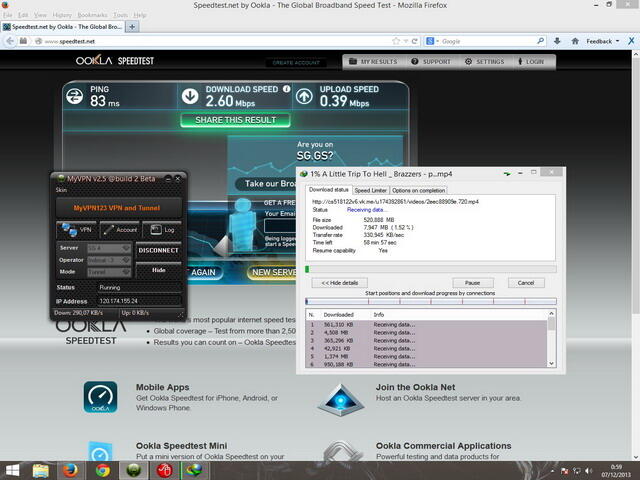Open My Results in Speedtest header

pyautogui.click(x=373, y=62)
